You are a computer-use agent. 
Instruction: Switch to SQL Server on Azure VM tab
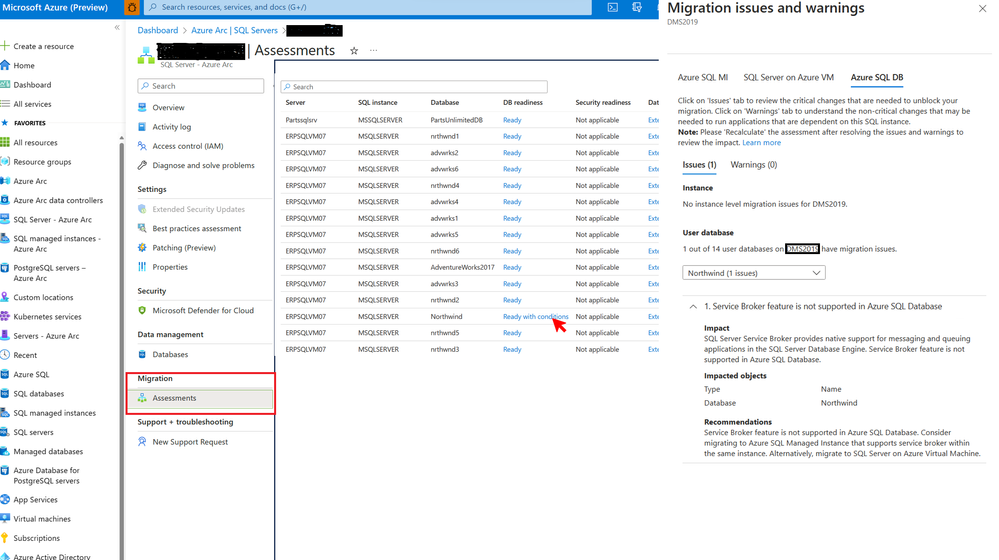(x=788, y=77)
